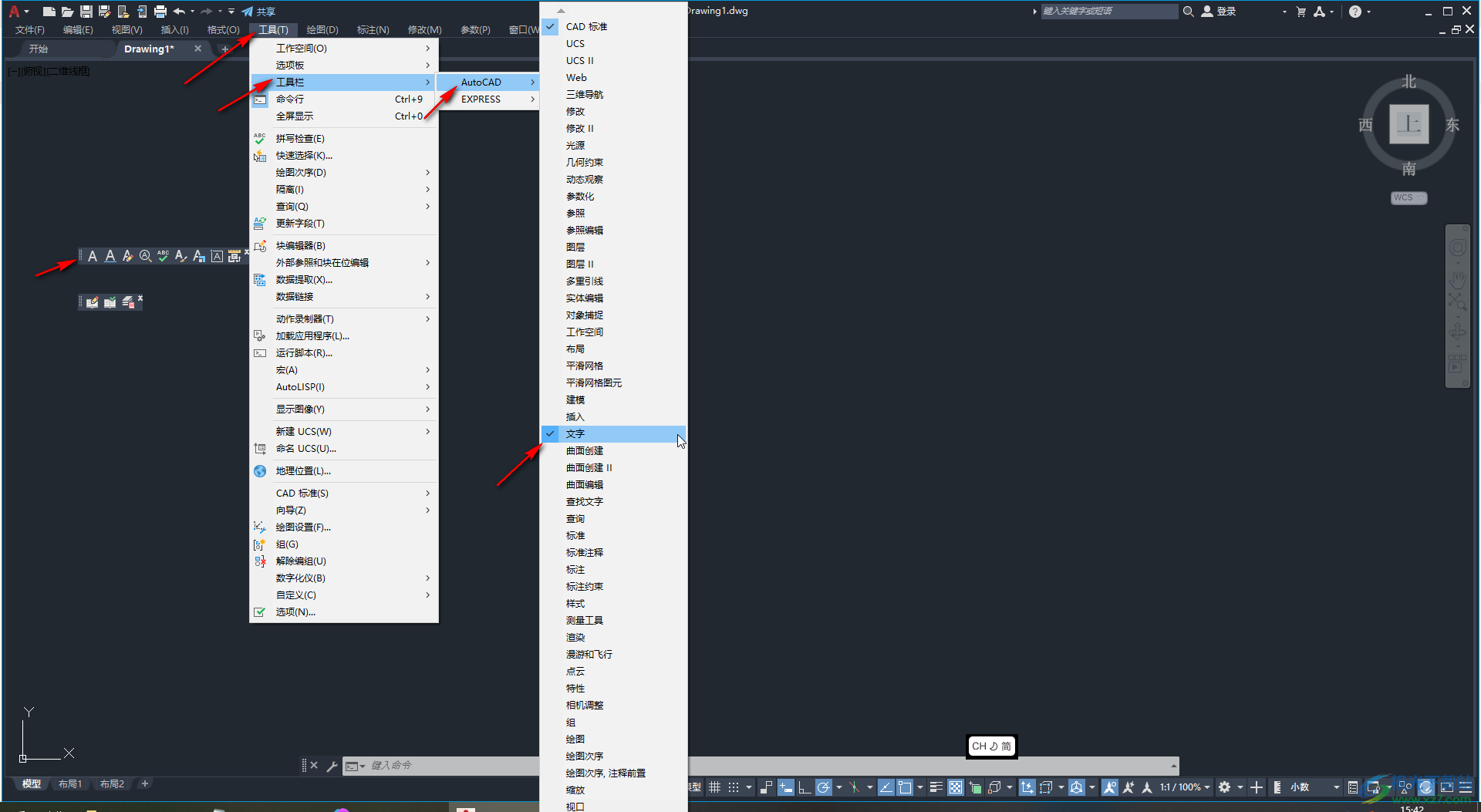Click Edit Text icon with pencil
The width and height of the screenshot is (1481, 812).
point(128,256)
